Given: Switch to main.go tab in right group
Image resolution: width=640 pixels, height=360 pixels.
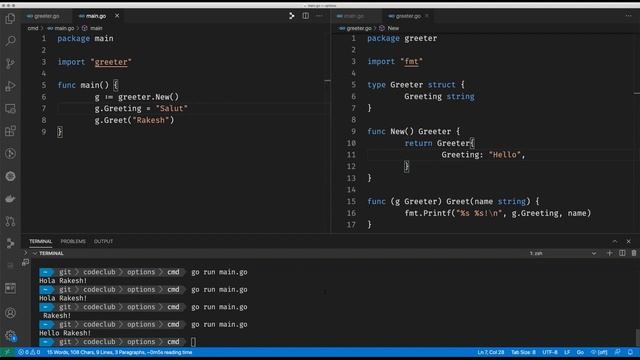Looking at the screenshot, I should 353,16.
